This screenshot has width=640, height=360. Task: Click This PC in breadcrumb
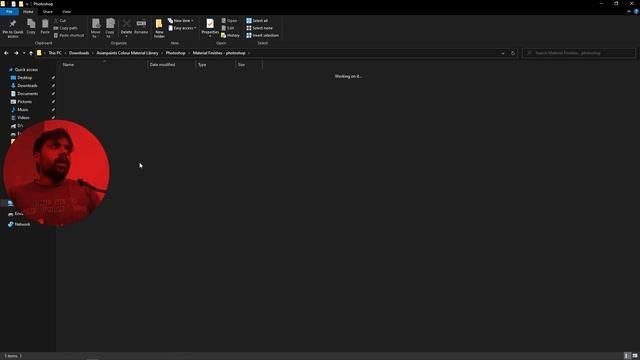click(x=55, y=53)
